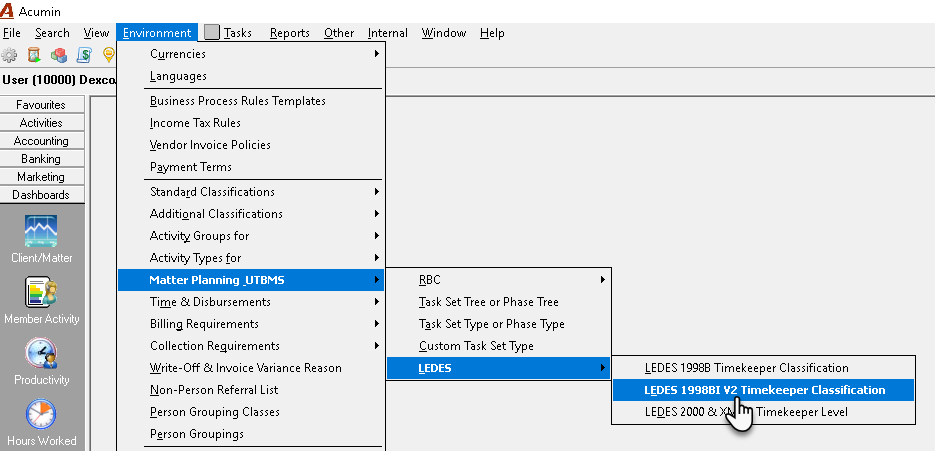Expand the RBC submenu
Viewport: 935px width, 451px height.
pos(499,280)
